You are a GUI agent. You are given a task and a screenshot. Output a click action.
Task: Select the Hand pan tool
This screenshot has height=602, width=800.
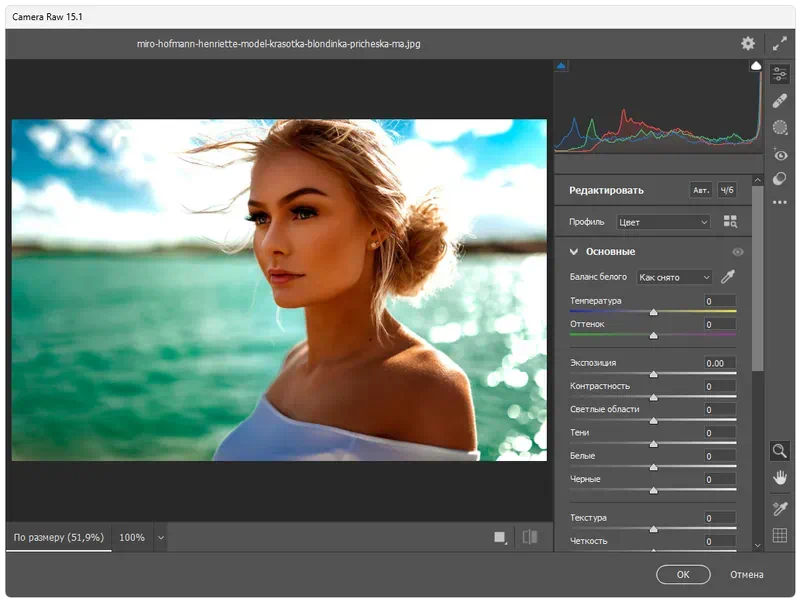point(779,478)
